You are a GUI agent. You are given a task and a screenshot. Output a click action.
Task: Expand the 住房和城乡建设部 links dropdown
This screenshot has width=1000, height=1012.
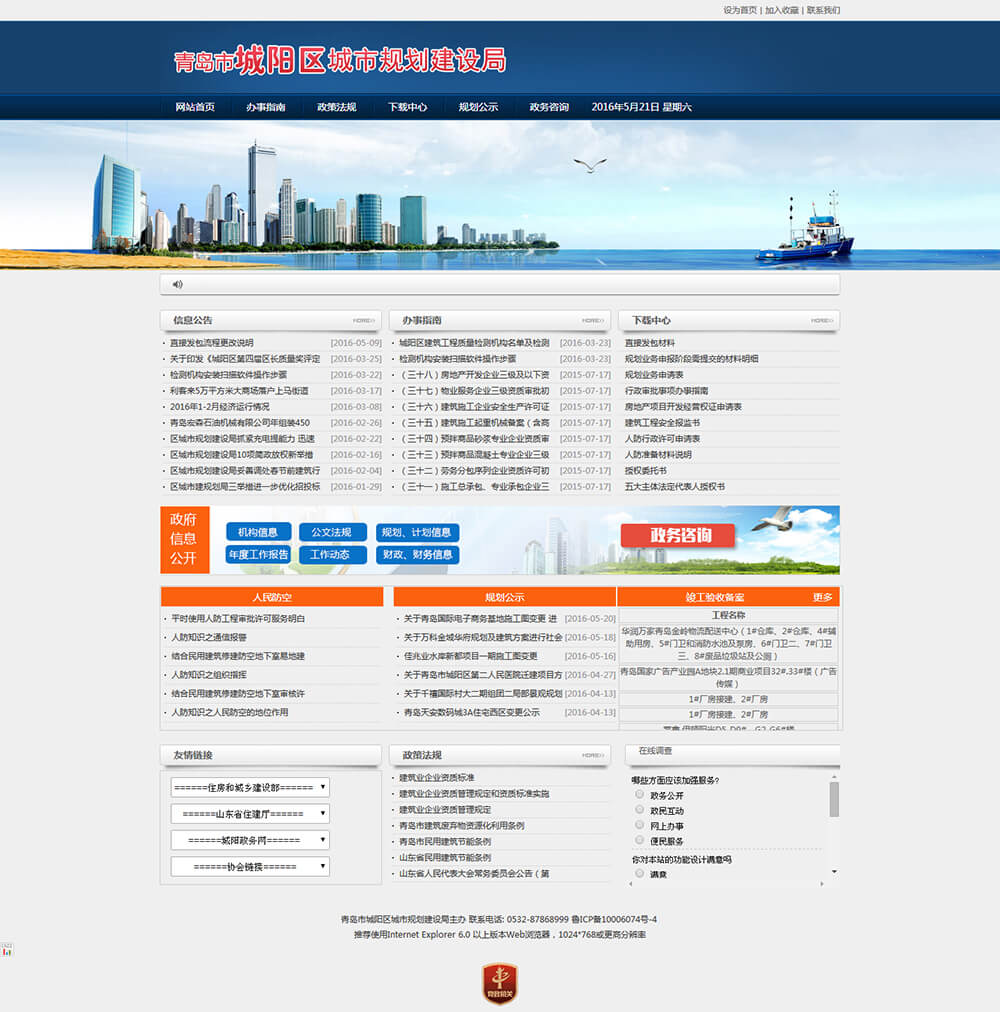[x=250, y=788]
